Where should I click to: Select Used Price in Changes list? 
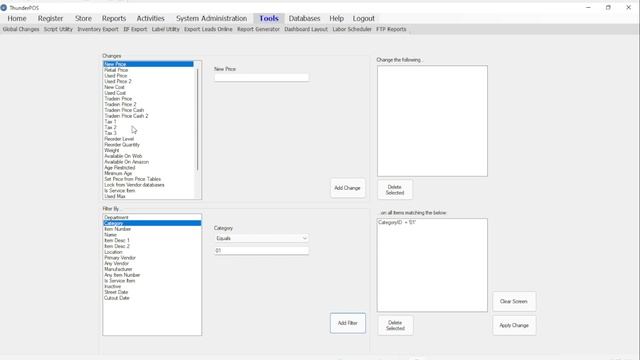[116, 76]
